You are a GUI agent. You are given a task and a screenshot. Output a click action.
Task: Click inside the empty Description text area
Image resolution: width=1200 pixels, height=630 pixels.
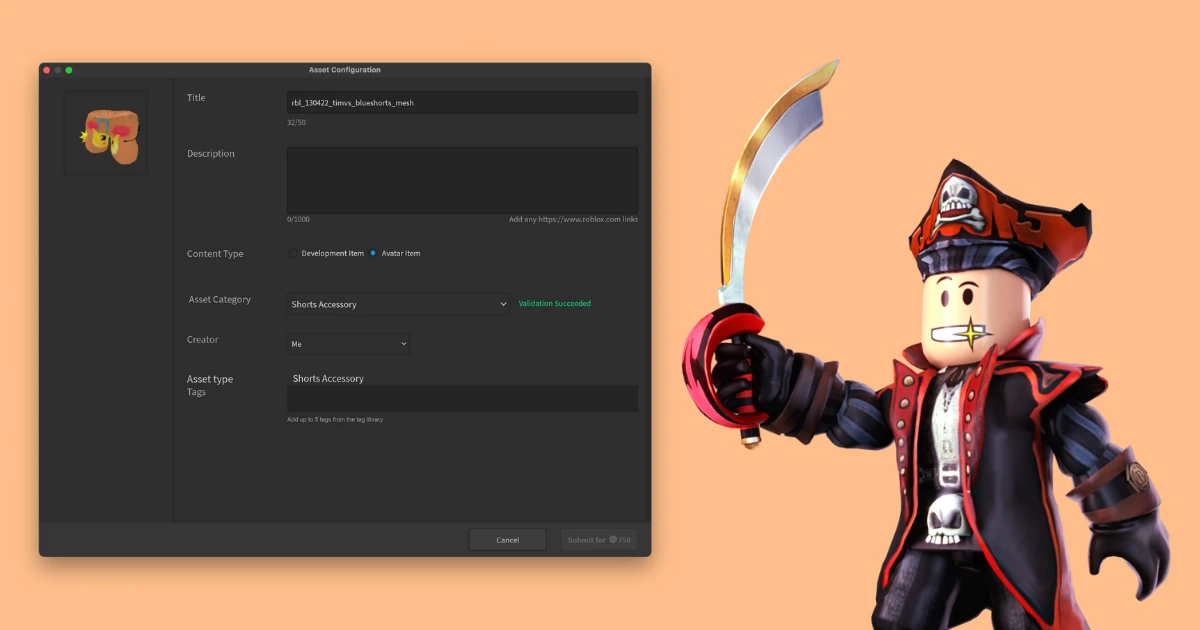click(462, 180)
